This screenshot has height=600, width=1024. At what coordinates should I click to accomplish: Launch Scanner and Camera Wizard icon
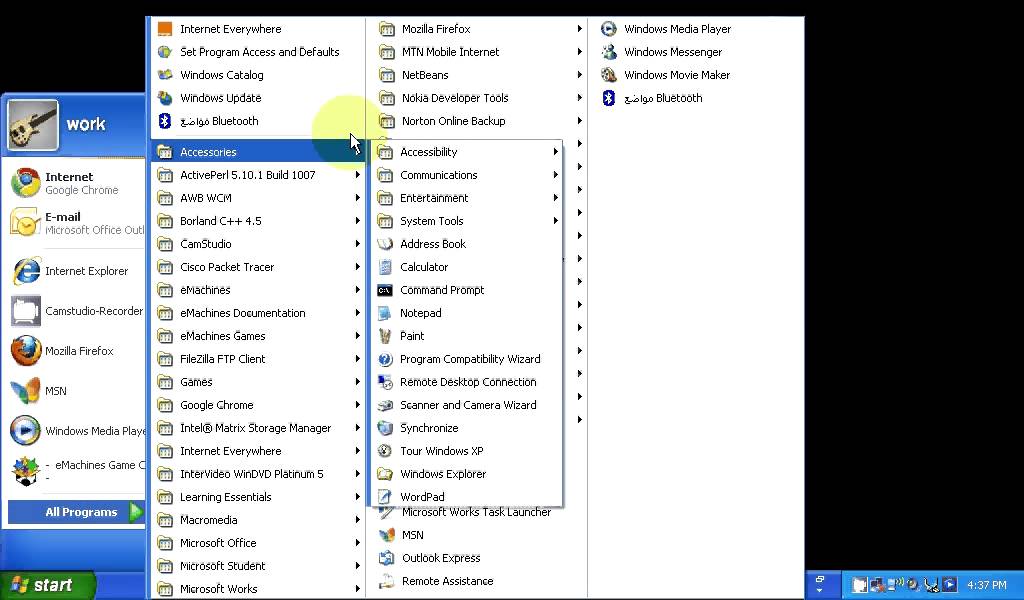(385, 405)
